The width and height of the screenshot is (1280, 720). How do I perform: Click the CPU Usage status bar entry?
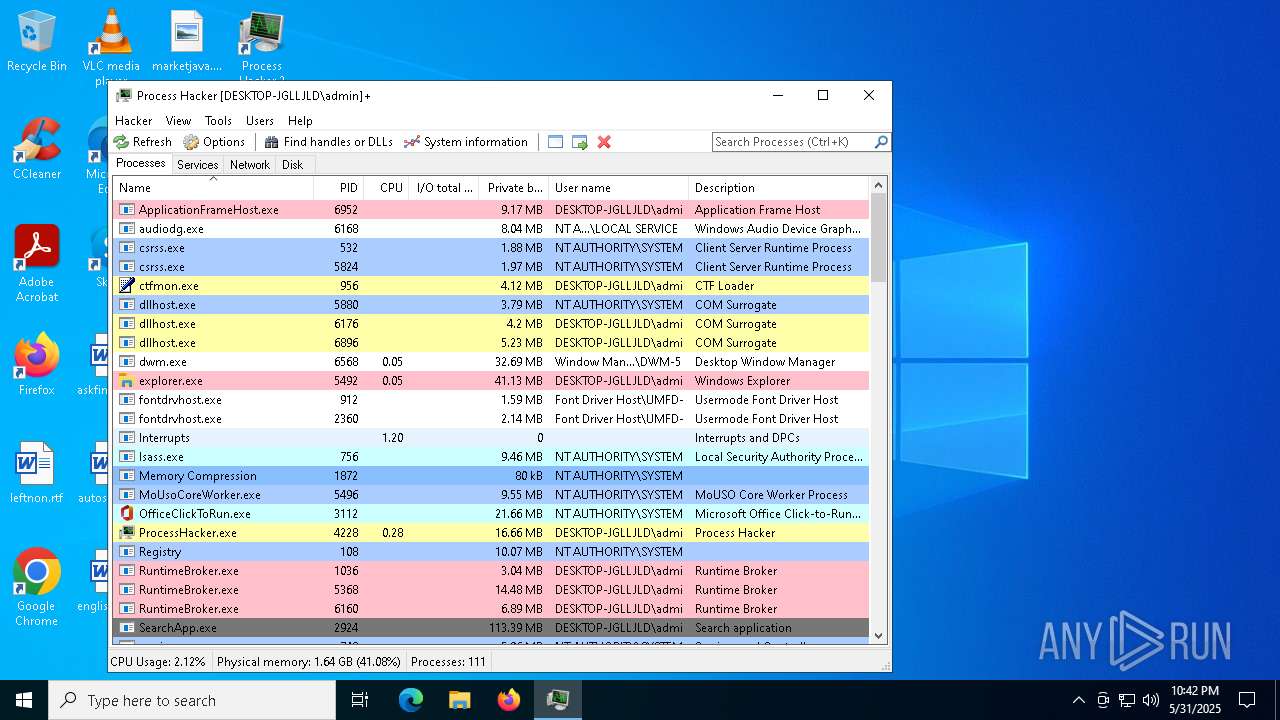click(158, 662)
